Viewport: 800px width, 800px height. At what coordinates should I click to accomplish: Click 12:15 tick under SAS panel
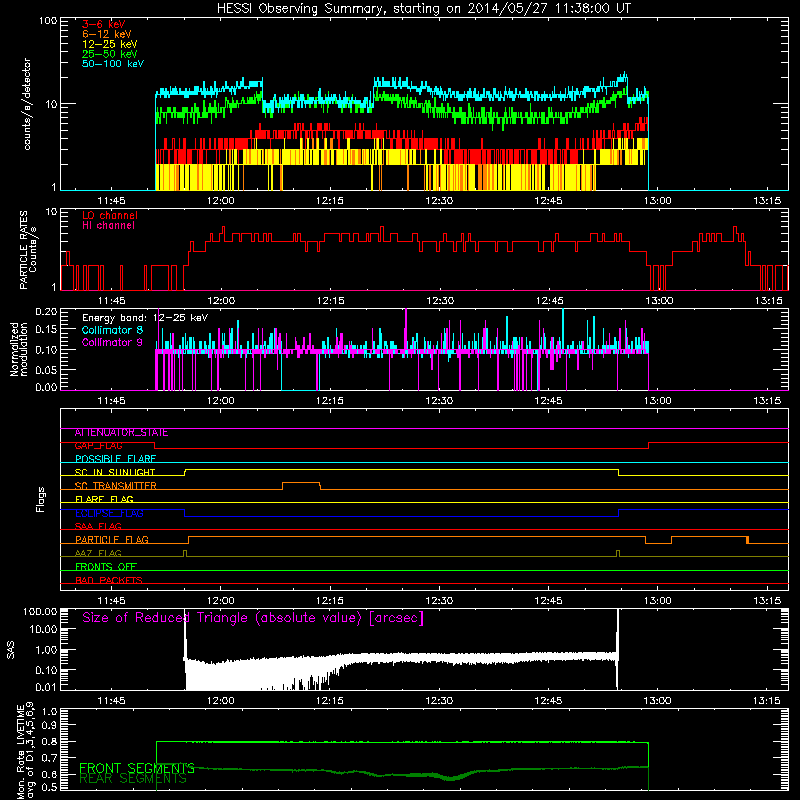(x=330, y=701)
